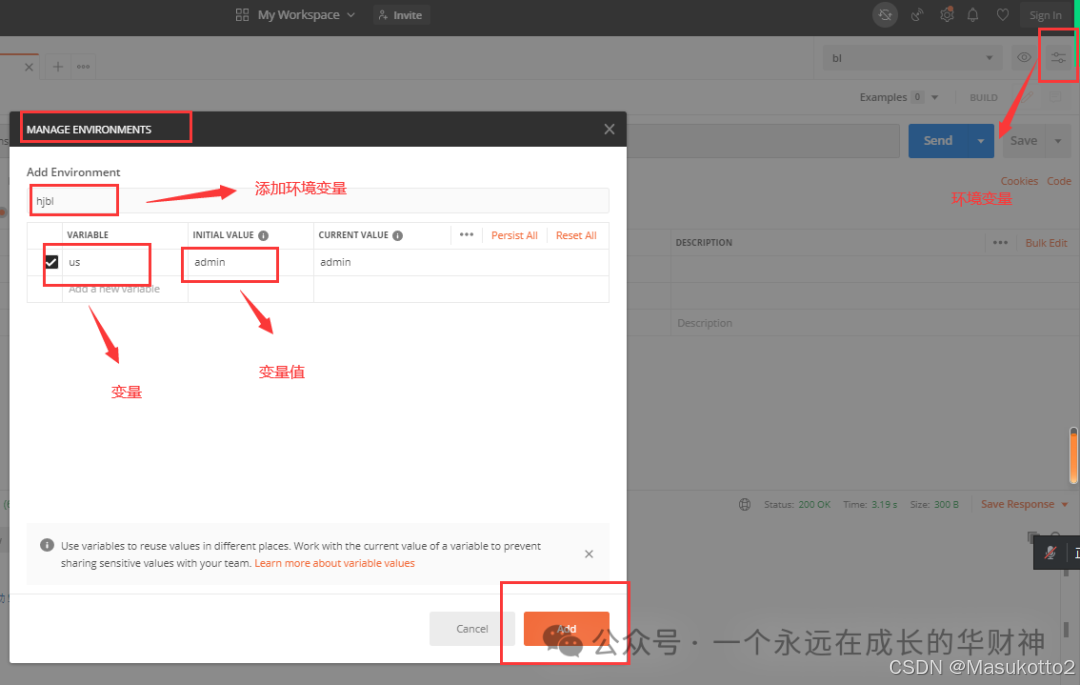The image size is (1080, 685).
Task: Show Initial Value info icon
Action: tap(263, 235)
